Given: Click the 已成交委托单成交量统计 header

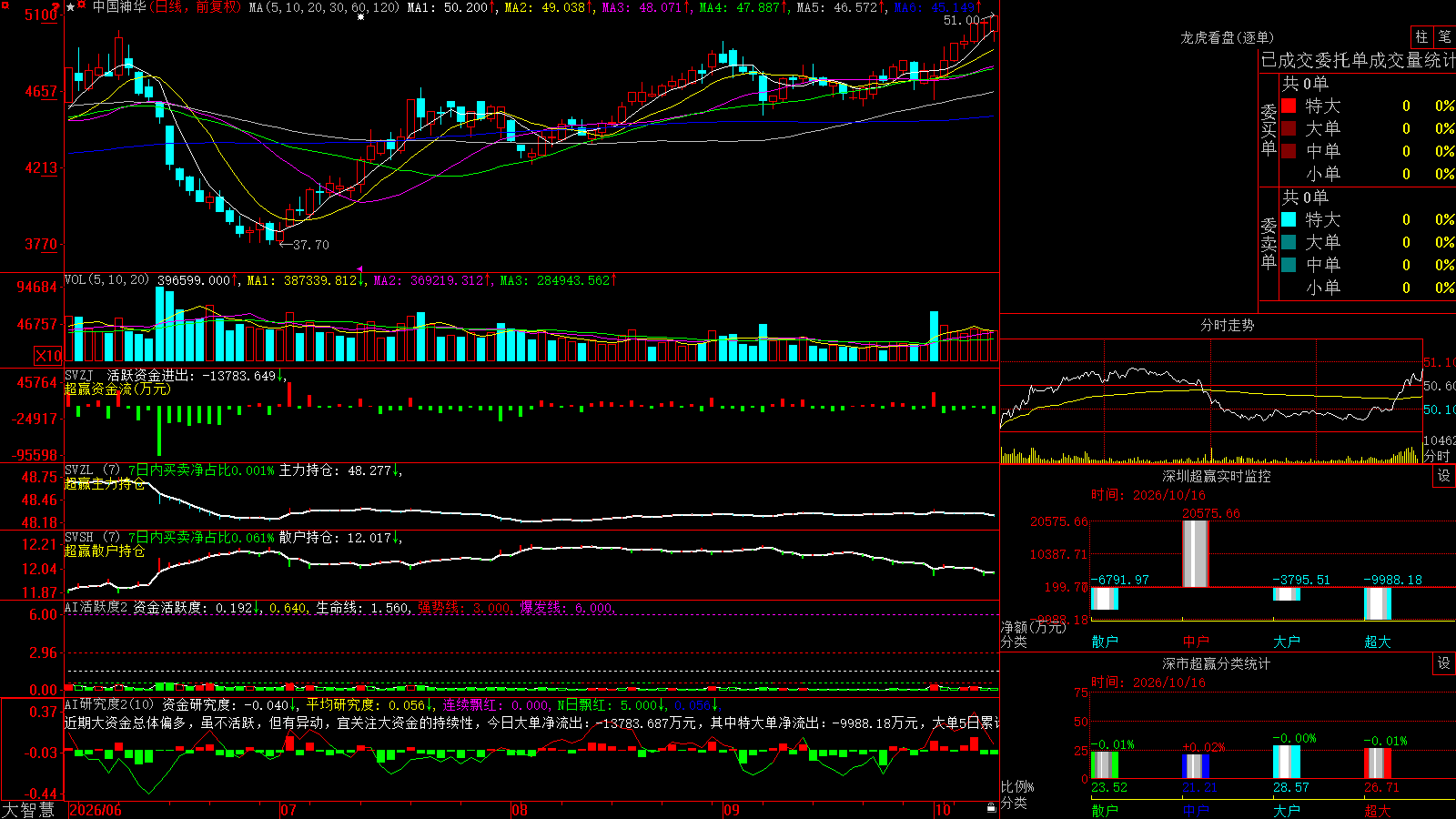Looking at the screenshot, I should pyautogui.click(x=1358, y=61).
